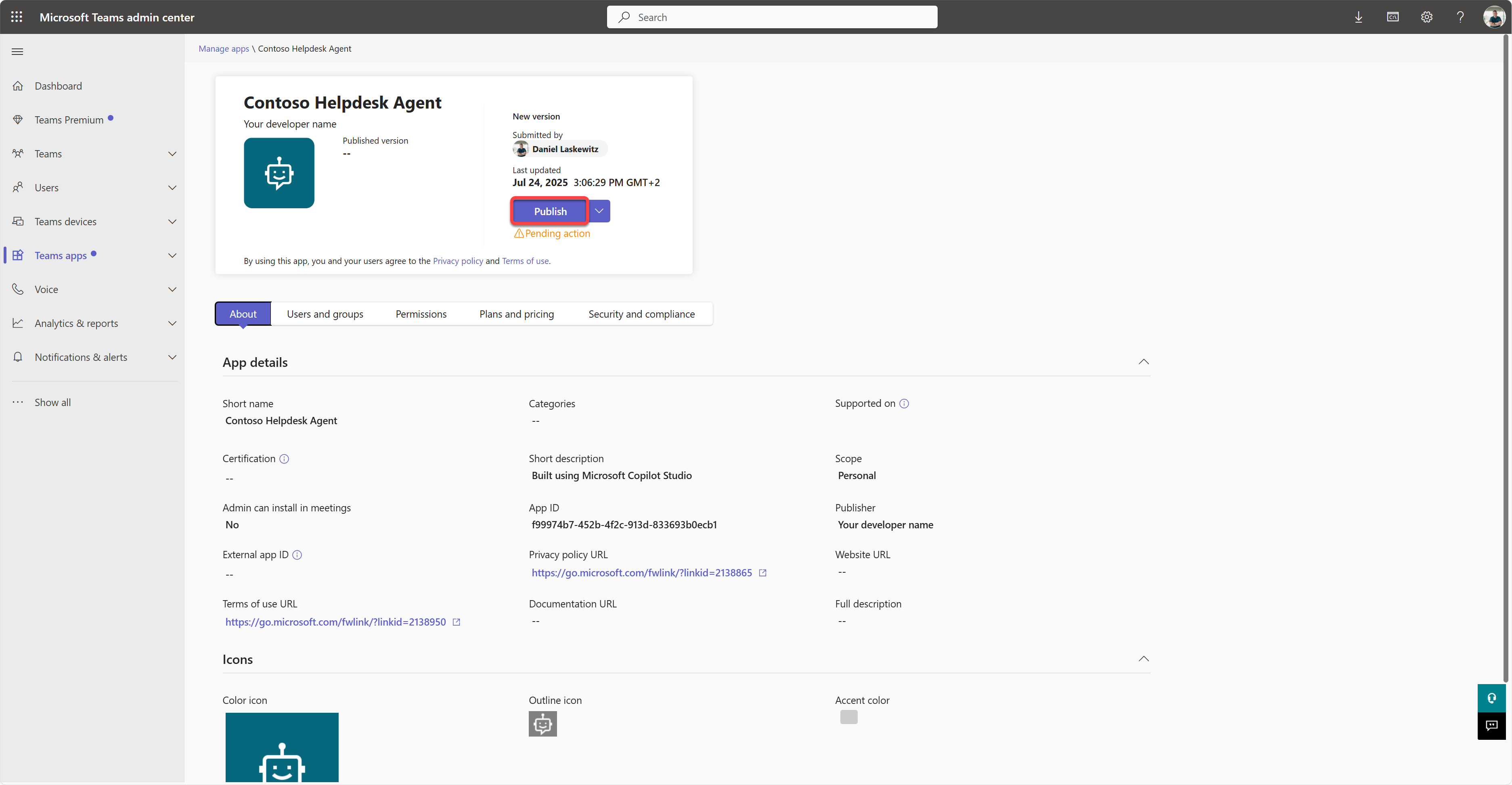The height and width of the screenshot is (785, 1512).
Task: Expand the Voice sidebar section
Action: (172, 289)
